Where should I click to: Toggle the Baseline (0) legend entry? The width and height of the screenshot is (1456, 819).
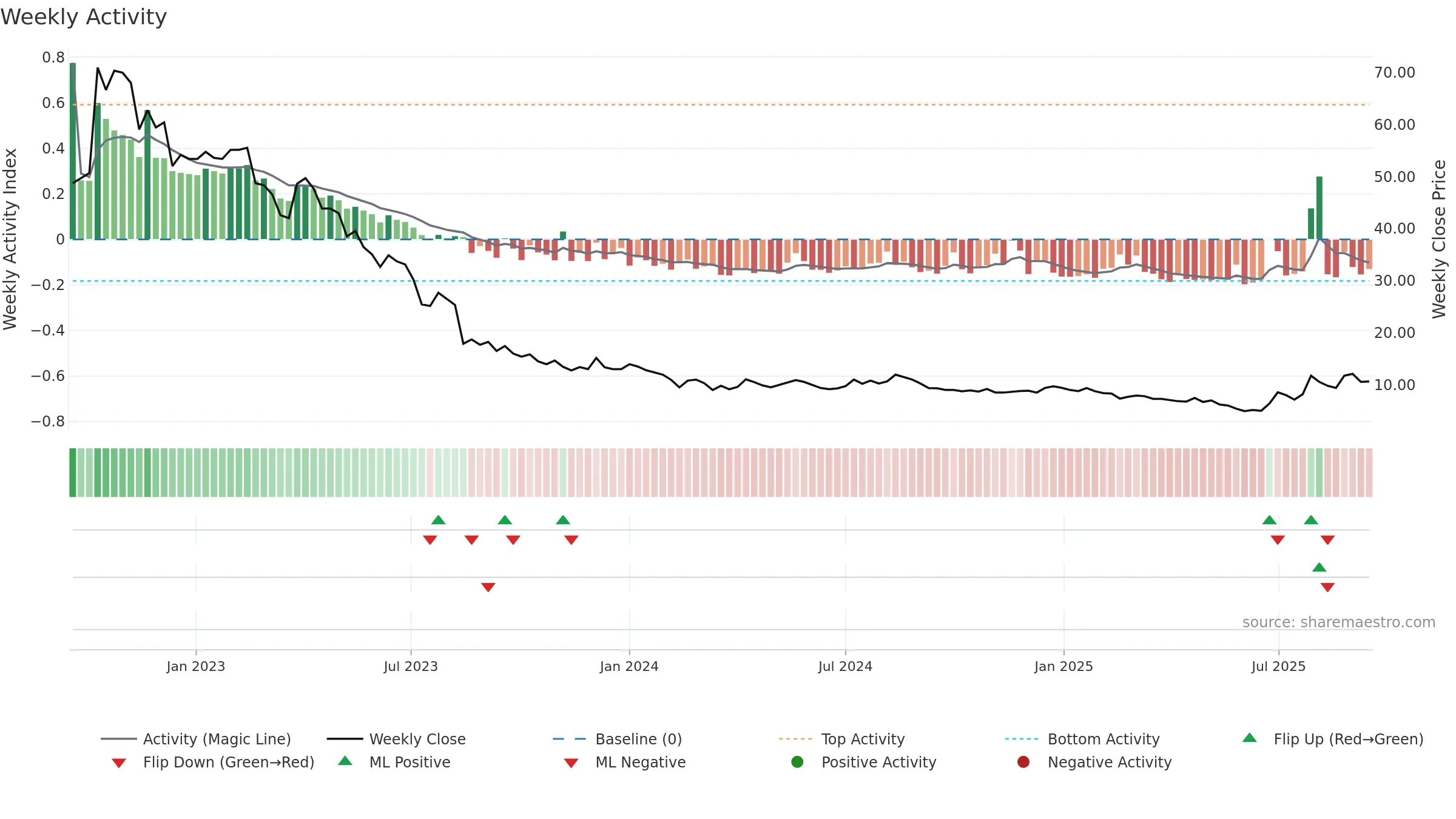tap(618, 739)
